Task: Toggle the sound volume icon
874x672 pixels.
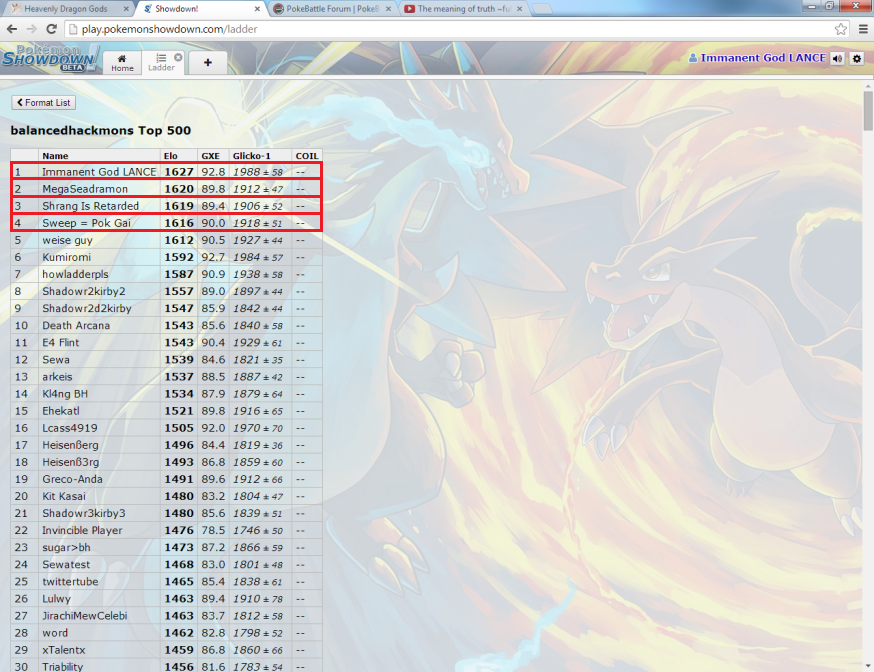Action: pyautogui.click(x=837, y=59)
